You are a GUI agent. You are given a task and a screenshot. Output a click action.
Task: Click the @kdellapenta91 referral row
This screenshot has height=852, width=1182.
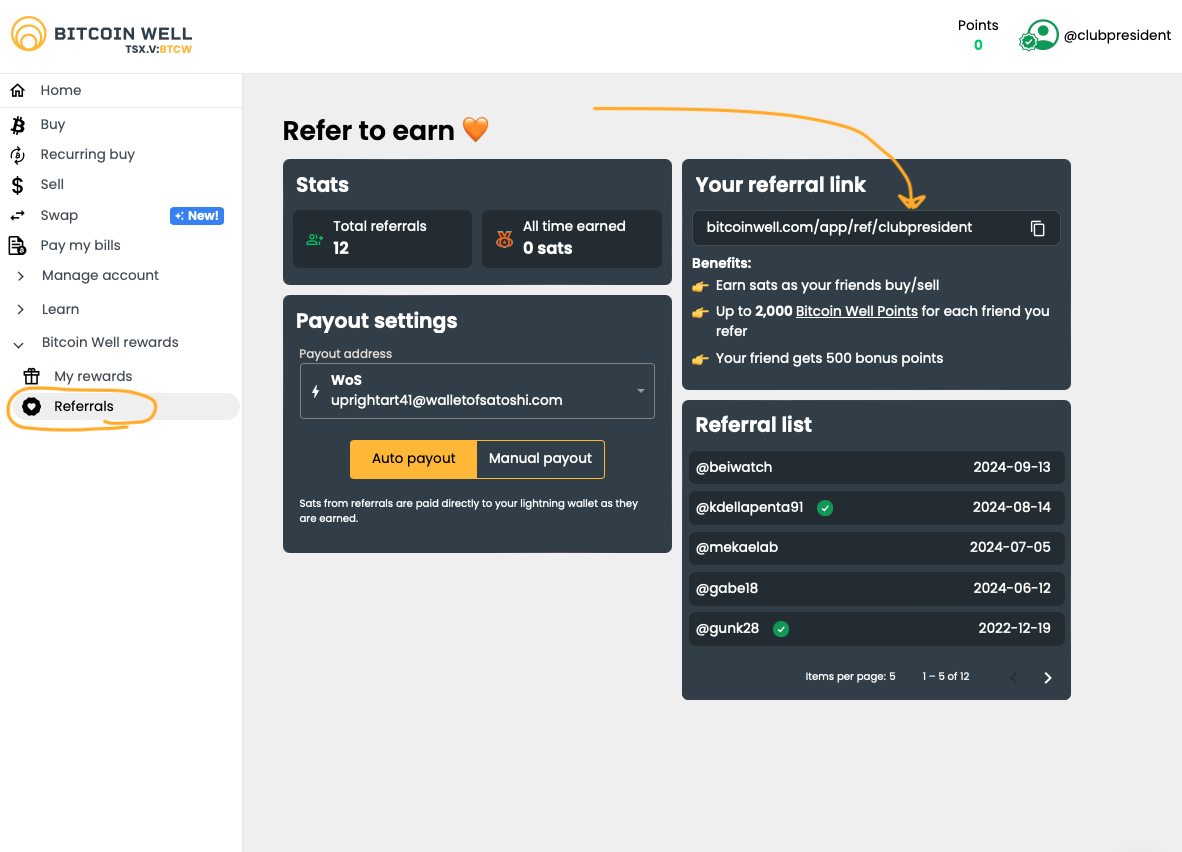pos(875,508)
